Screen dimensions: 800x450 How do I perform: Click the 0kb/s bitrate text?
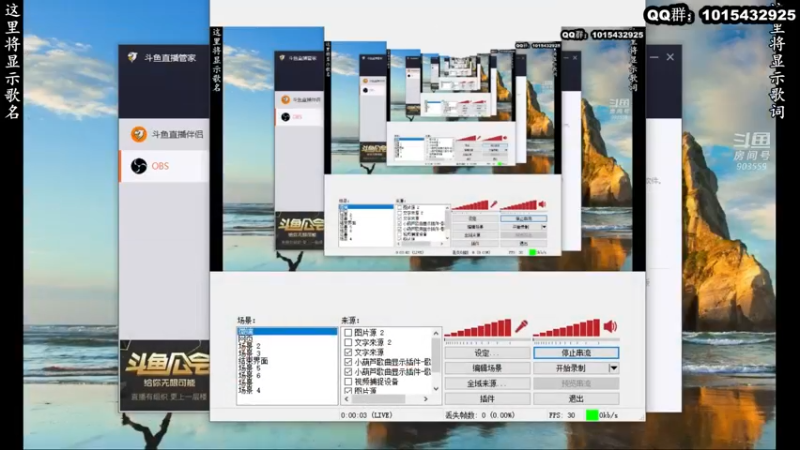(x=608, y=415)
